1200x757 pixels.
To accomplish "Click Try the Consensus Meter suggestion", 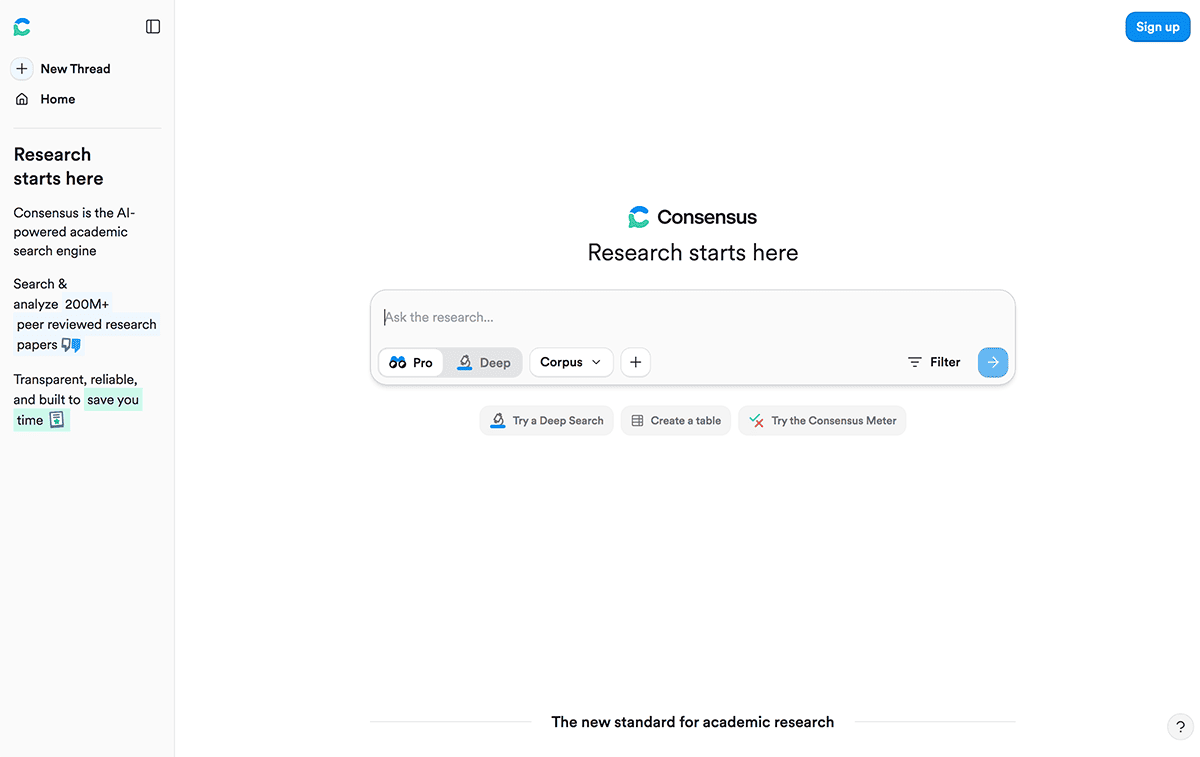I will tap(822, 421).
